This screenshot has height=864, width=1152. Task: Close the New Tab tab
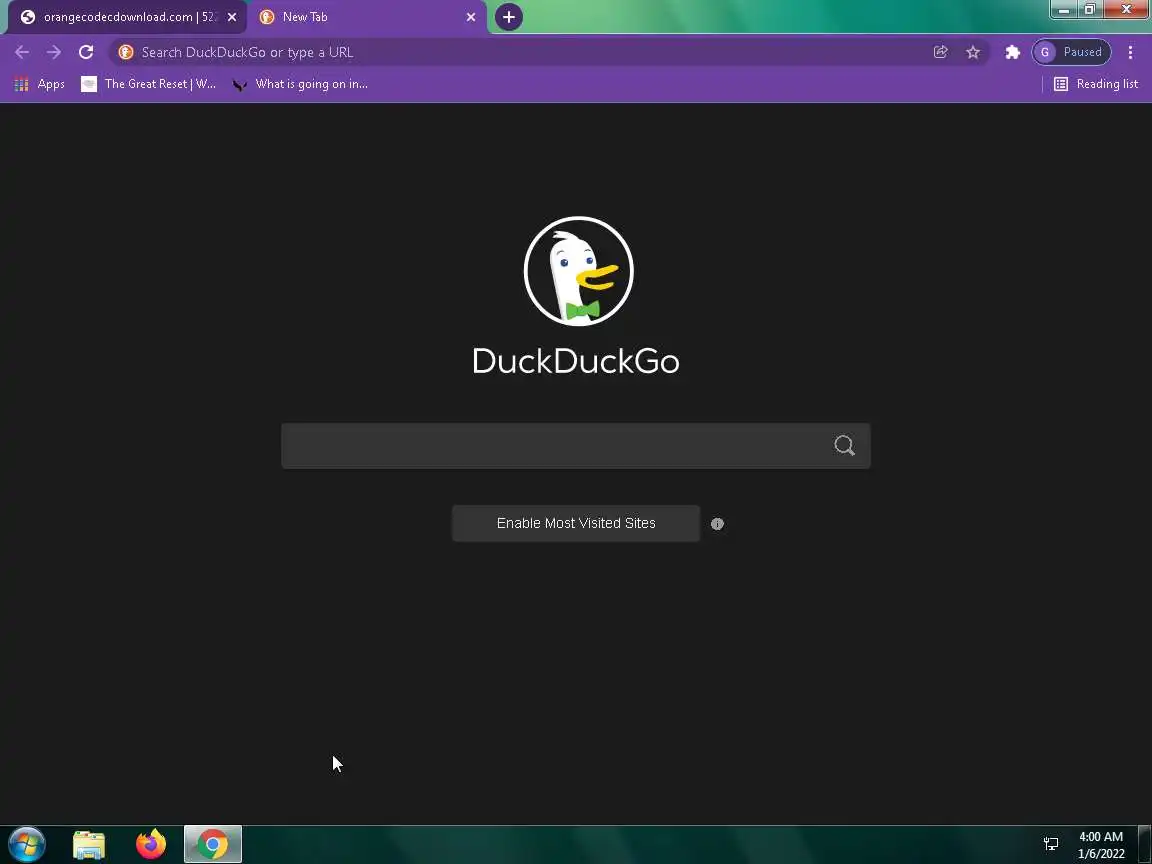pos(471,17)
